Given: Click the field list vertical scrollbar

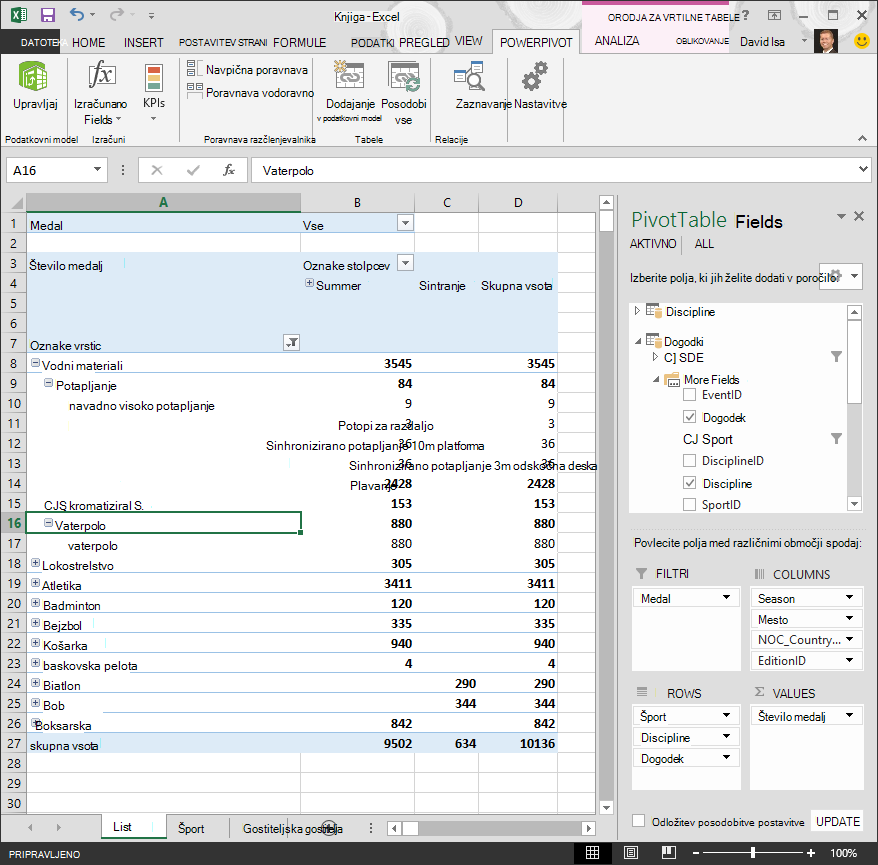Looking at the screenshot, I should (854, 407).
